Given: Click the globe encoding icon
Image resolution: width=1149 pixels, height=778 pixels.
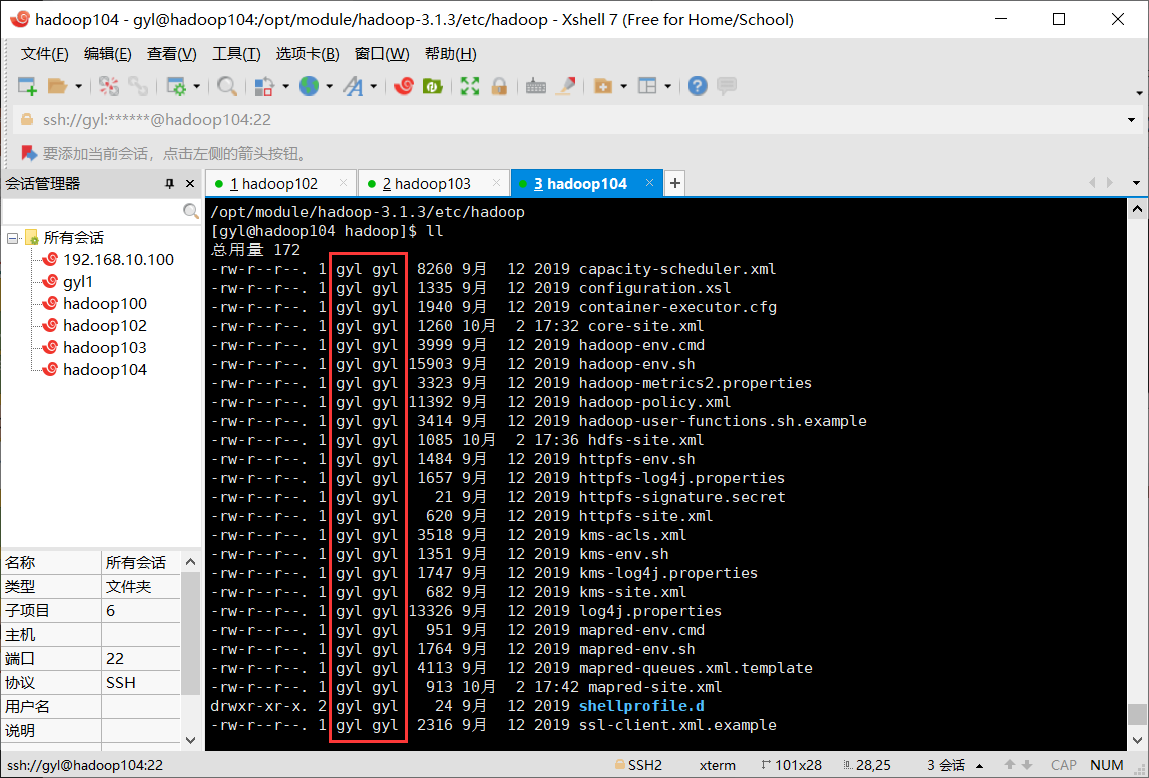Looking at the screenshot, I should pos(309,86).
